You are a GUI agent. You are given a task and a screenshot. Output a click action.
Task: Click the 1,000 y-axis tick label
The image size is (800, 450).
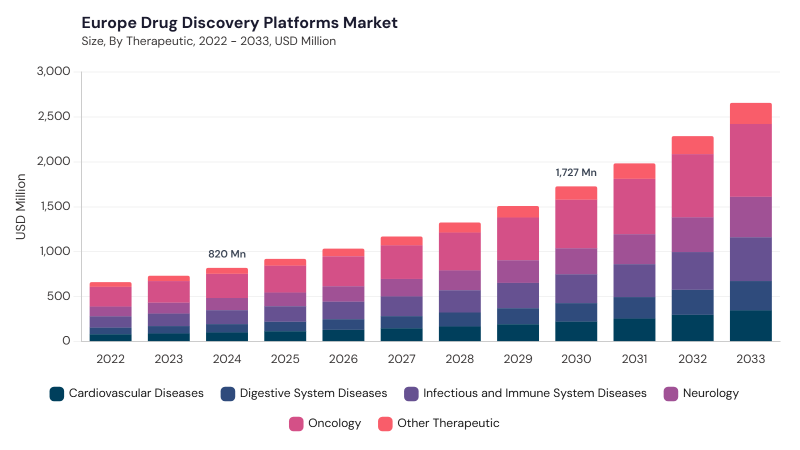[55, 251]
